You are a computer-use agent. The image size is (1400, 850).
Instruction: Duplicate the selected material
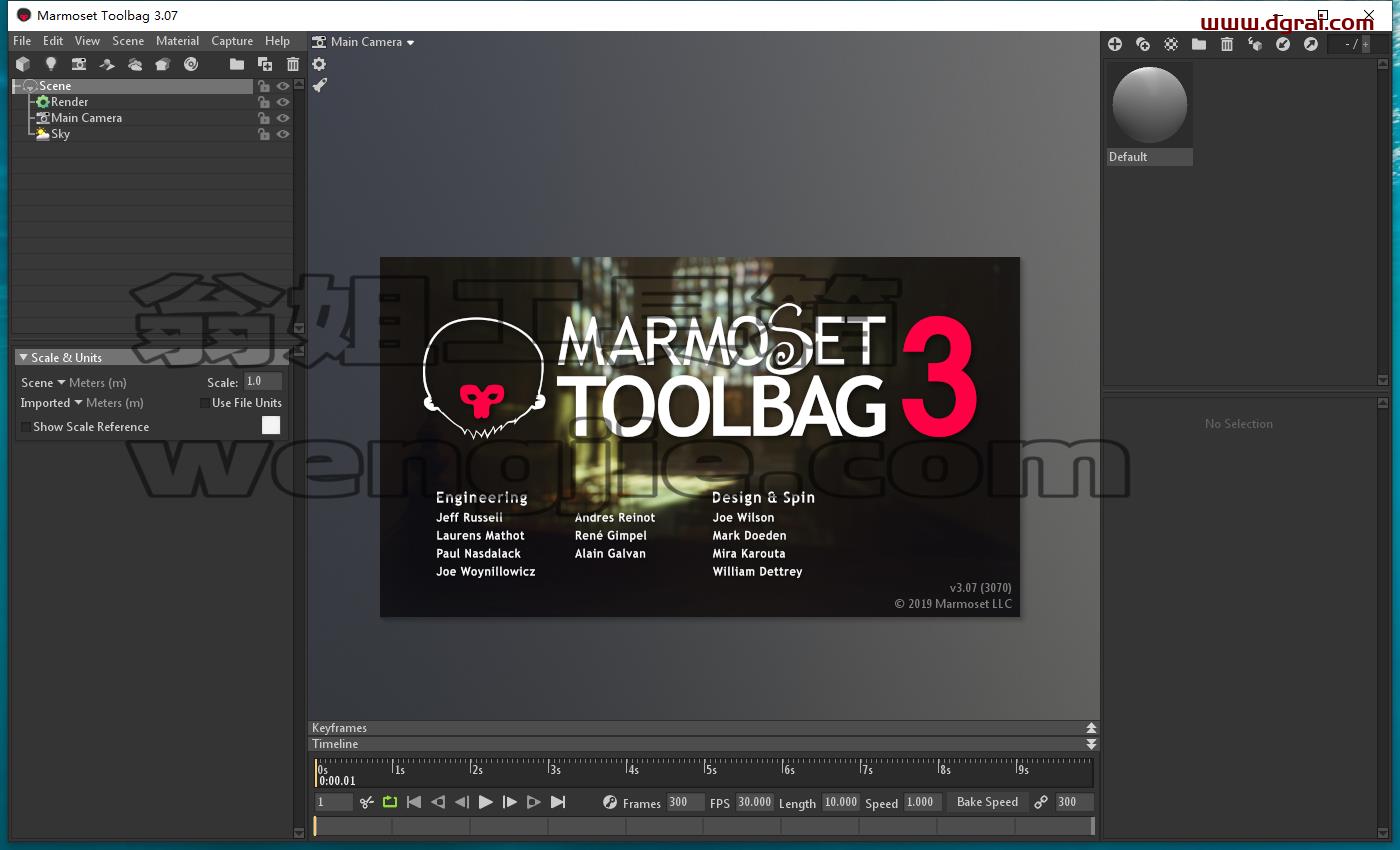[1143, 44]
